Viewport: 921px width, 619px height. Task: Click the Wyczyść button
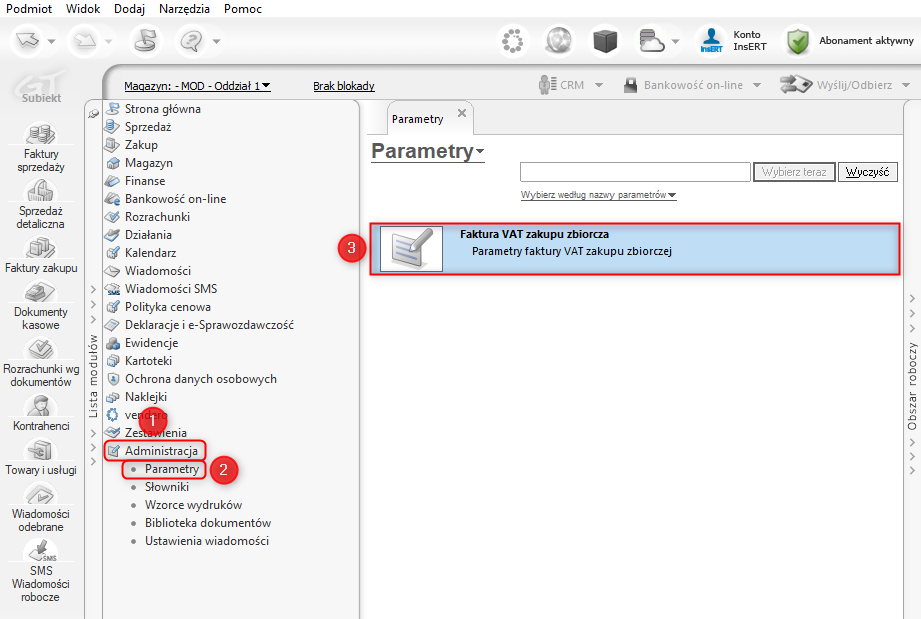pyautogui.click(x=868, y=172)
